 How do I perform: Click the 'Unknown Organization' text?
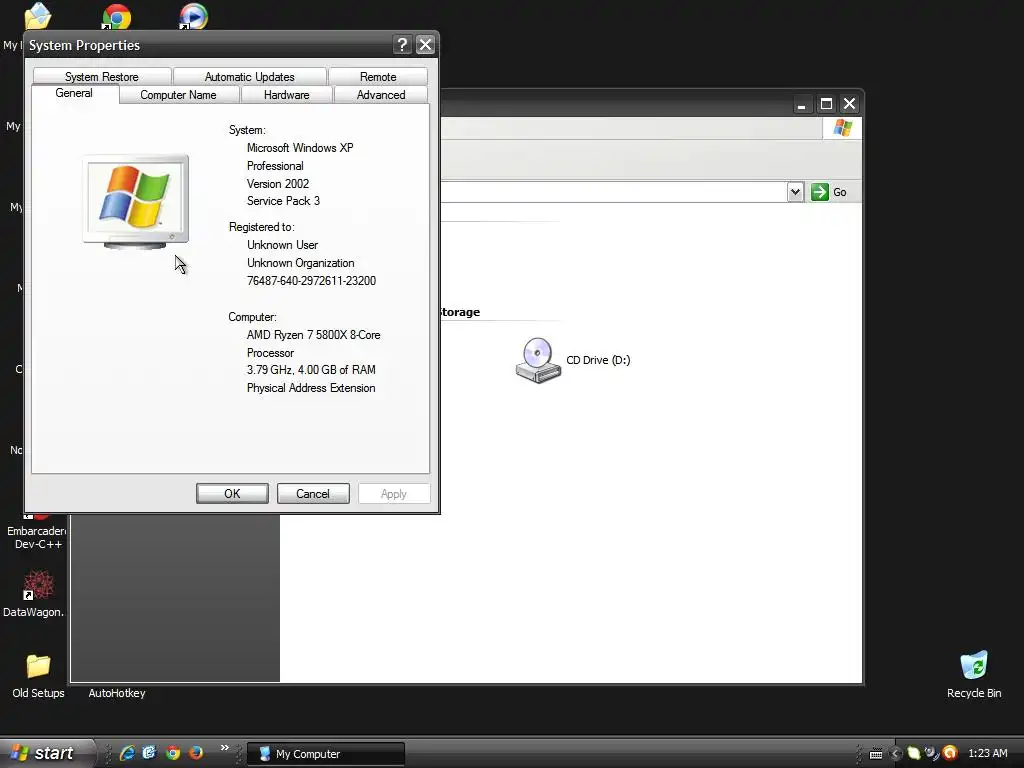pos(300,263)
